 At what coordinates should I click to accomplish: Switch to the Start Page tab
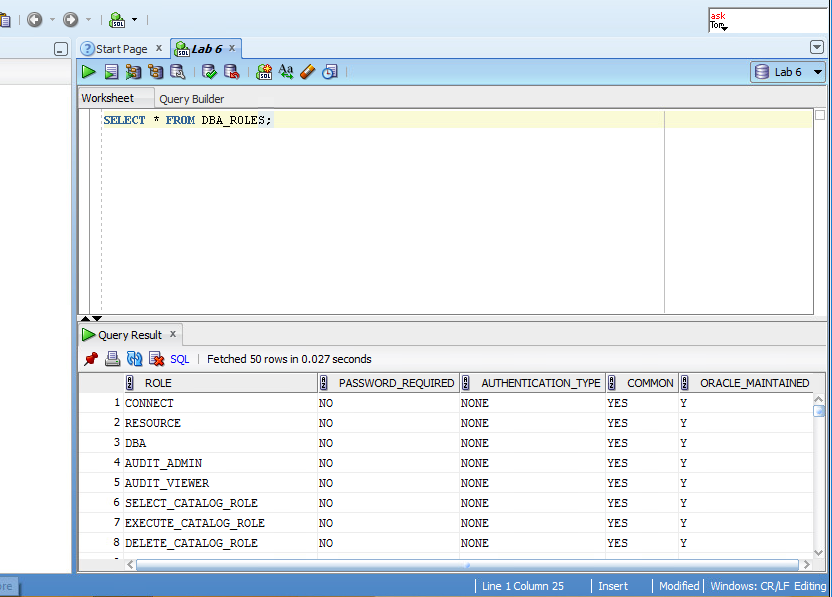tap(120, 47)
